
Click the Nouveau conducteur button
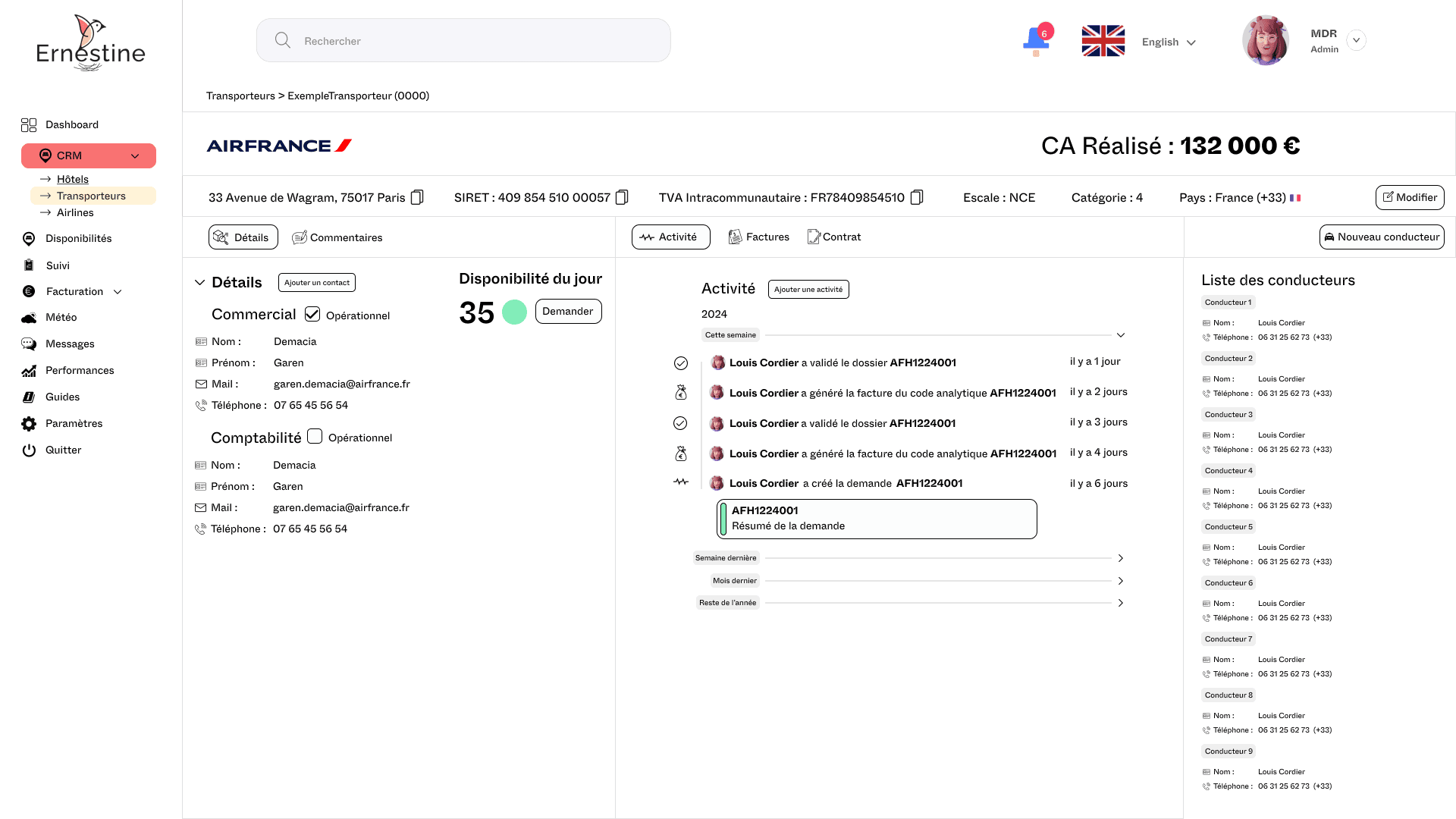point(1381,237)
